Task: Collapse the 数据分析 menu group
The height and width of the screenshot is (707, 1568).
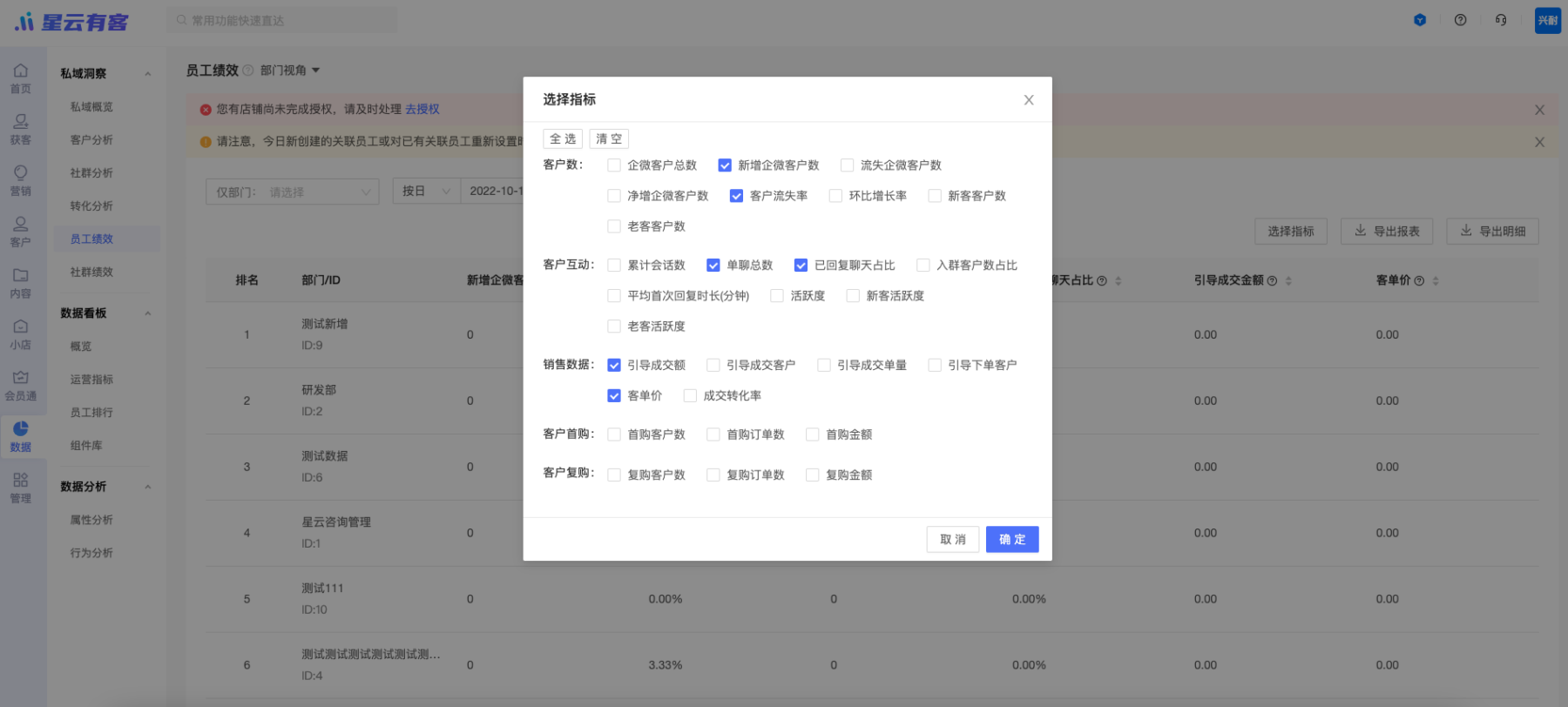Action: tap(148, 487)
